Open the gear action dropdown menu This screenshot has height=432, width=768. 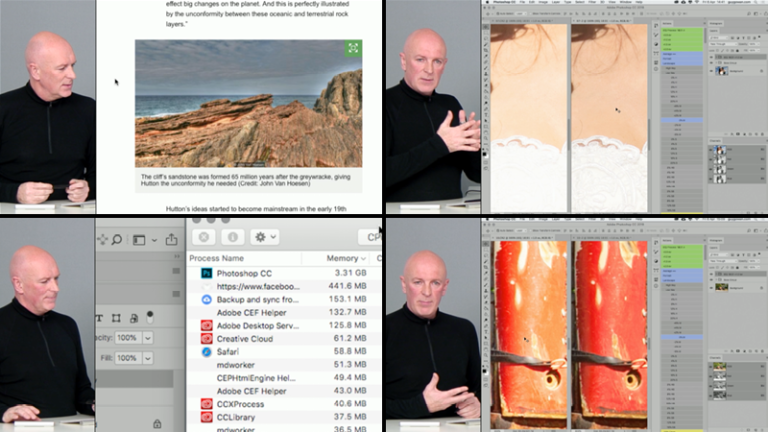point(265,237)
